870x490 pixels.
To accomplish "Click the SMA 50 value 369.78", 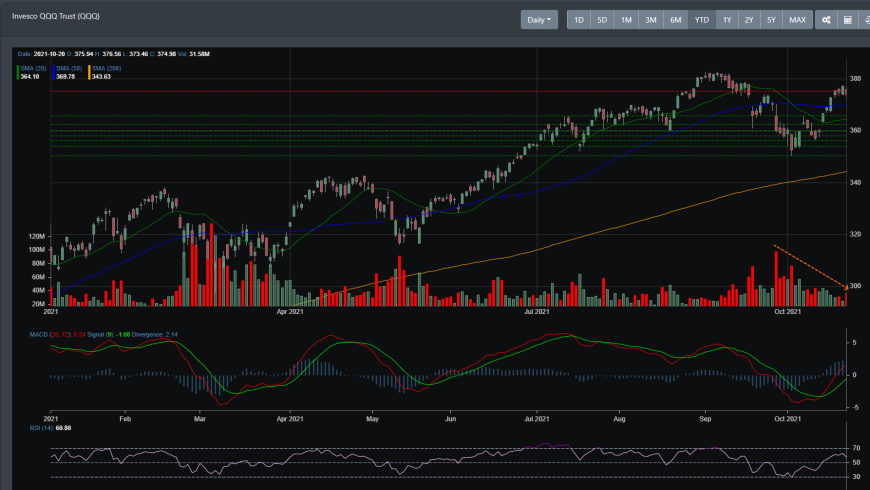I will 65,77.
